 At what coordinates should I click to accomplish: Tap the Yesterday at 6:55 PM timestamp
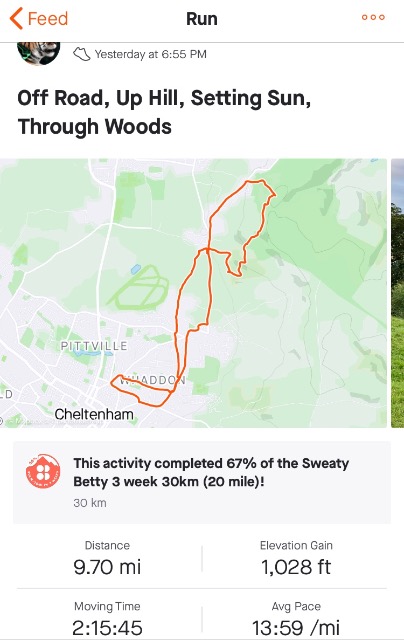pyautogui.click(x=151, y=54)
